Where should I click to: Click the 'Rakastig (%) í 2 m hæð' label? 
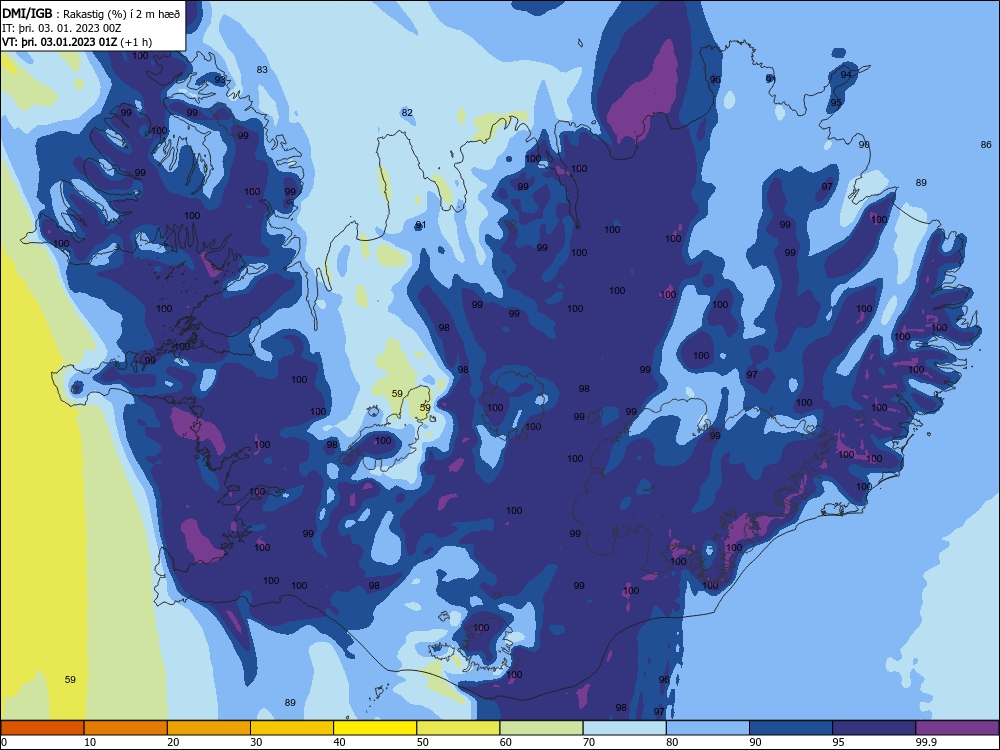click(122, 14)
